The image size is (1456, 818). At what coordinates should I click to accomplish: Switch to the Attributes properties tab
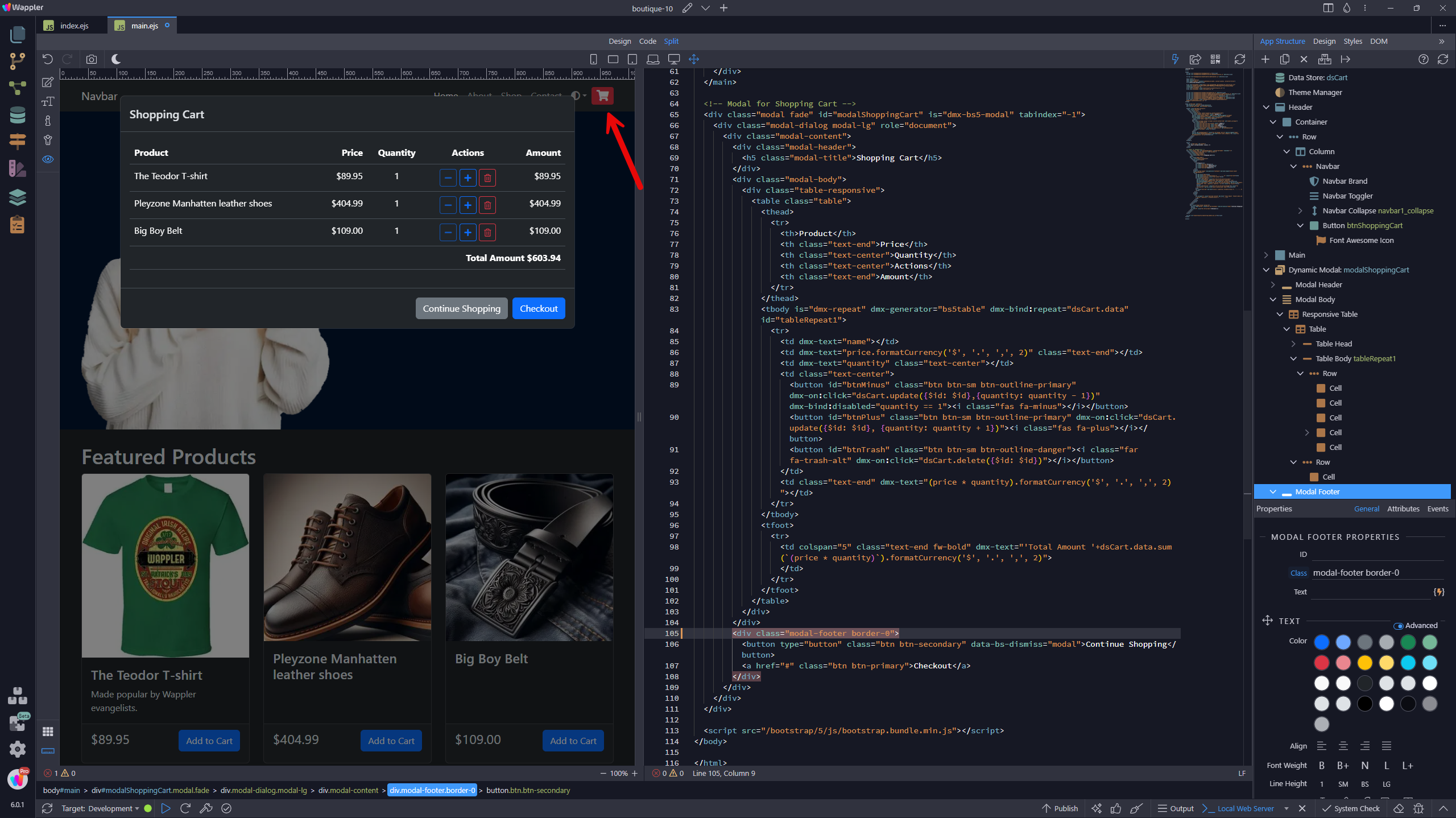point(1403,509)
